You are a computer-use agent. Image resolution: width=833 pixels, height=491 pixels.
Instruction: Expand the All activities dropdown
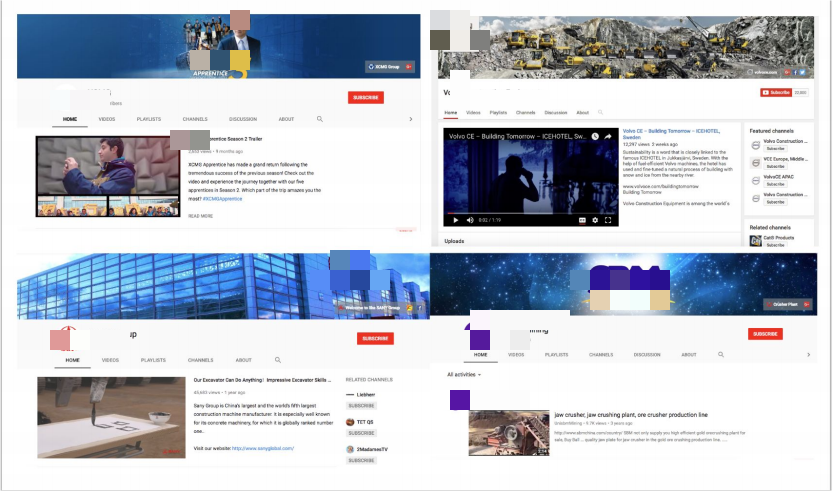(x=464, y=374)
